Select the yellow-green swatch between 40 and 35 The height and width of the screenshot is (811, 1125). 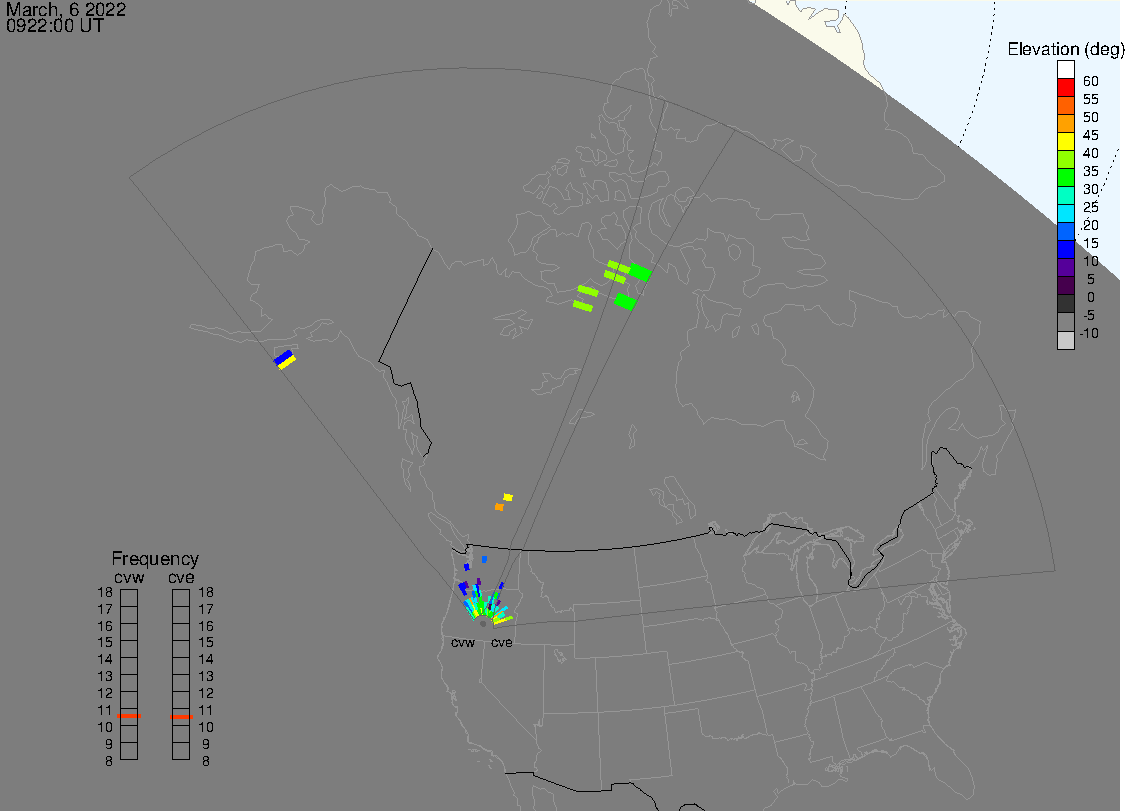[x=1065, y=159]
